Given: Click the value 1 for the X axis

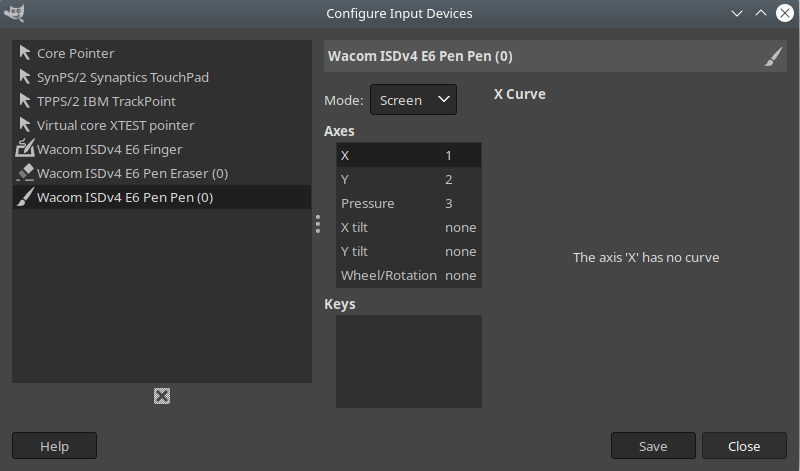Looking at the screenshot, I should [x=448, y=155].
